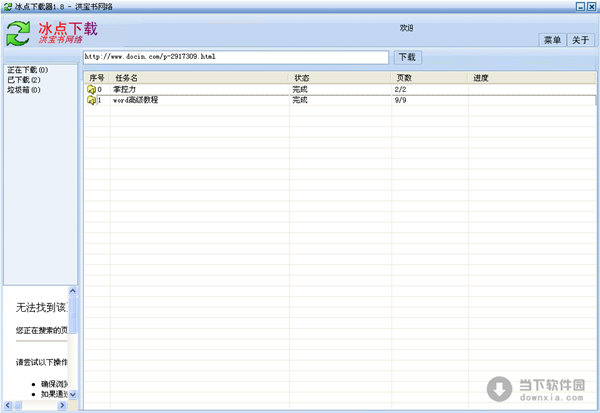Click 完成 status of 掌控力 row
Screen dimensions: 600x413
coord(300,90)
